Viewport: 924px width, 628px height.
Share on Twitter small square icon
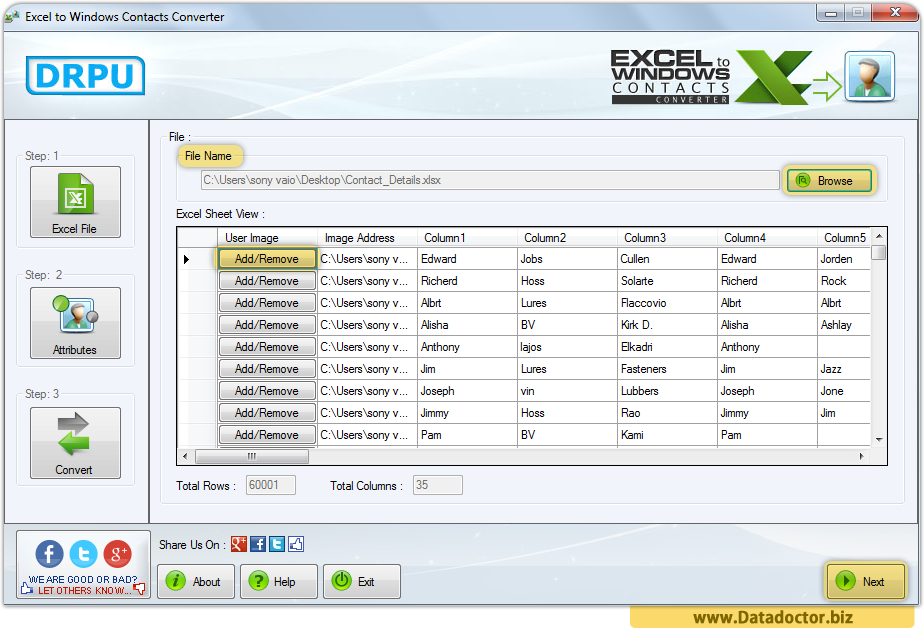point(277,544)
